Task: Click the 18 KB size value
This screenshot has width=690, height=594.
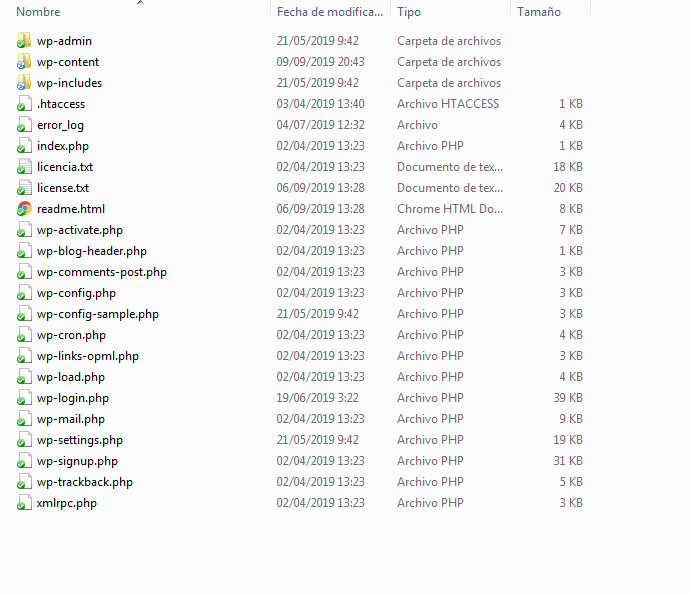Action: tap(568, 167)
